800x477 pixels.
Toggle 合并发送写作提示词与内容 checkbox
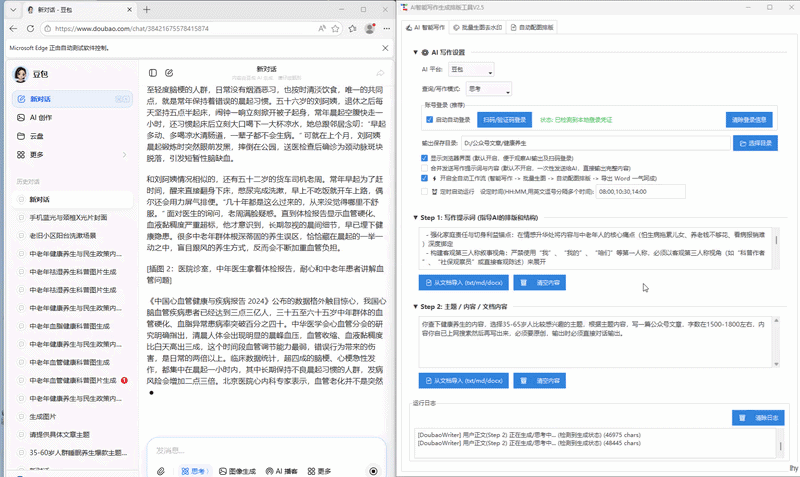(x=424, y=168)
